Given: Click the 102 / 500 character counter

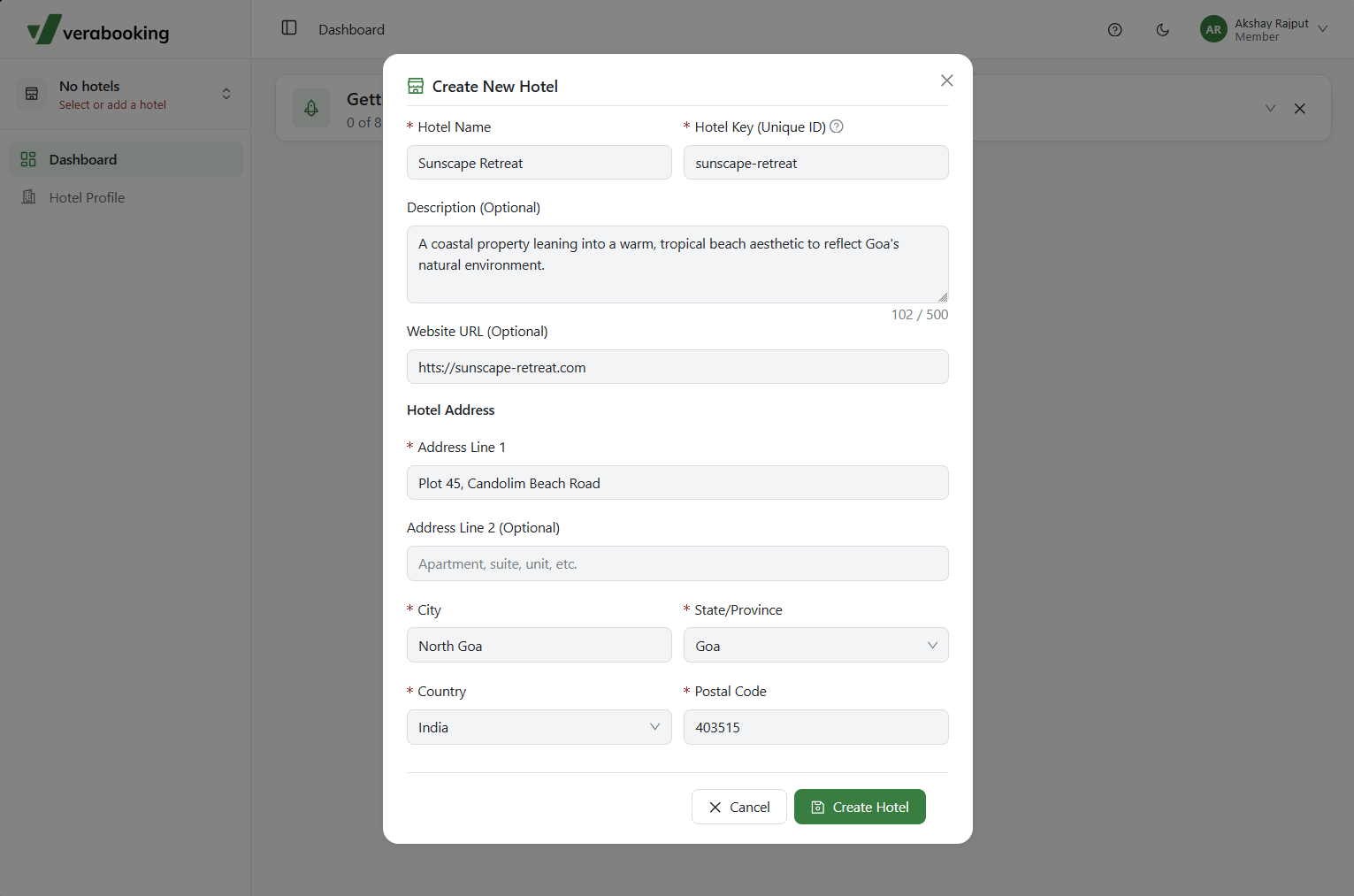Looking at the screenshot, I should 920,315.
